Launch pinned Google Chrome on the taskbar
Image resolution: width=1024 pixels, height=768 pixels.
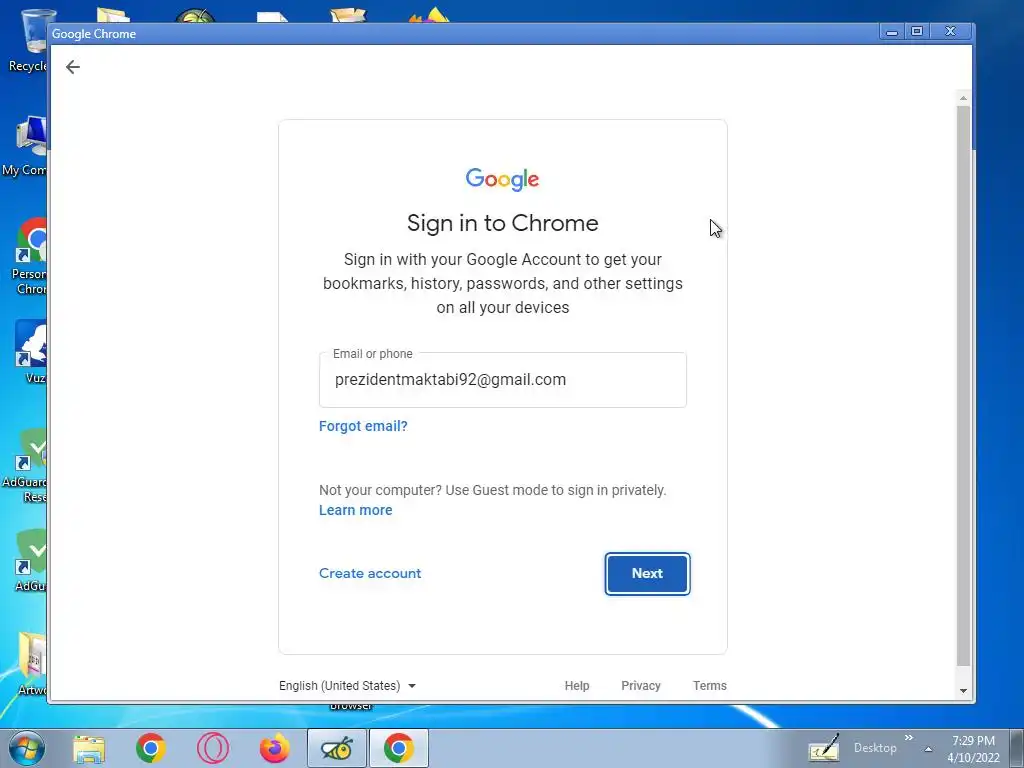coord(151,748)
